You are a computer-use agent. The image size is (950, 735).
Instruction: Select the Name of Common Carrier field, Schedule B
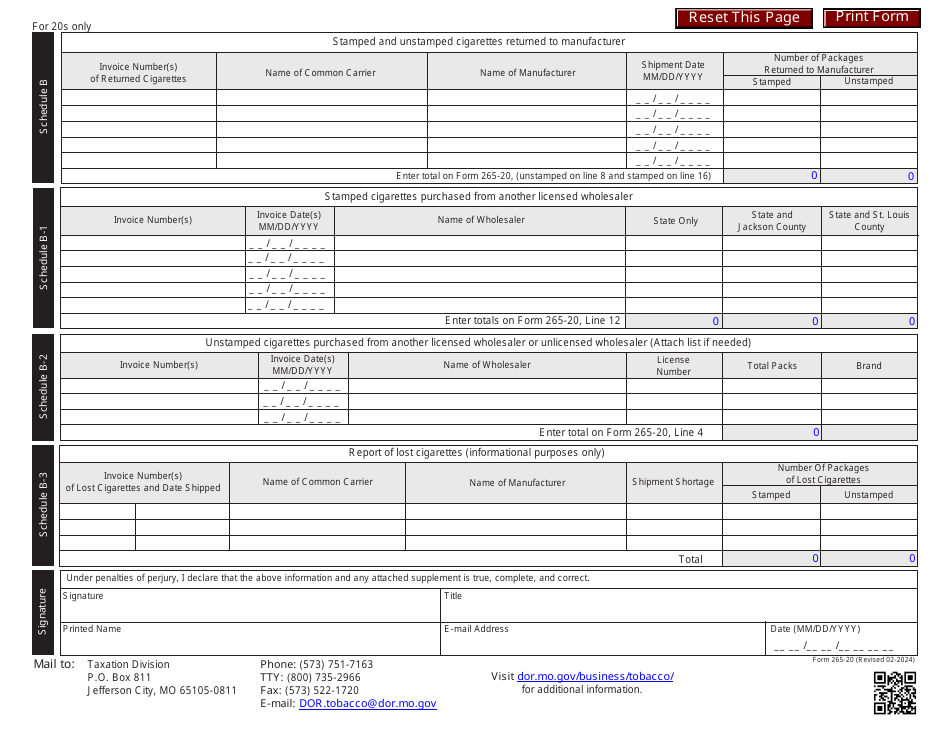click(322, 98)
